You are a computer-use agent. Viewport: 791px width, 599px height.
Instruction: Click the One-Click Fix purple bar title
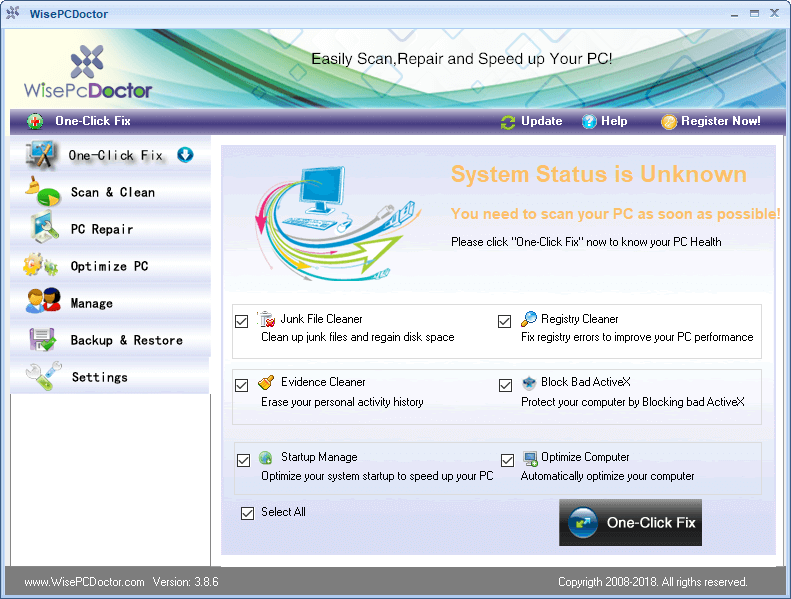pos(93,121)
